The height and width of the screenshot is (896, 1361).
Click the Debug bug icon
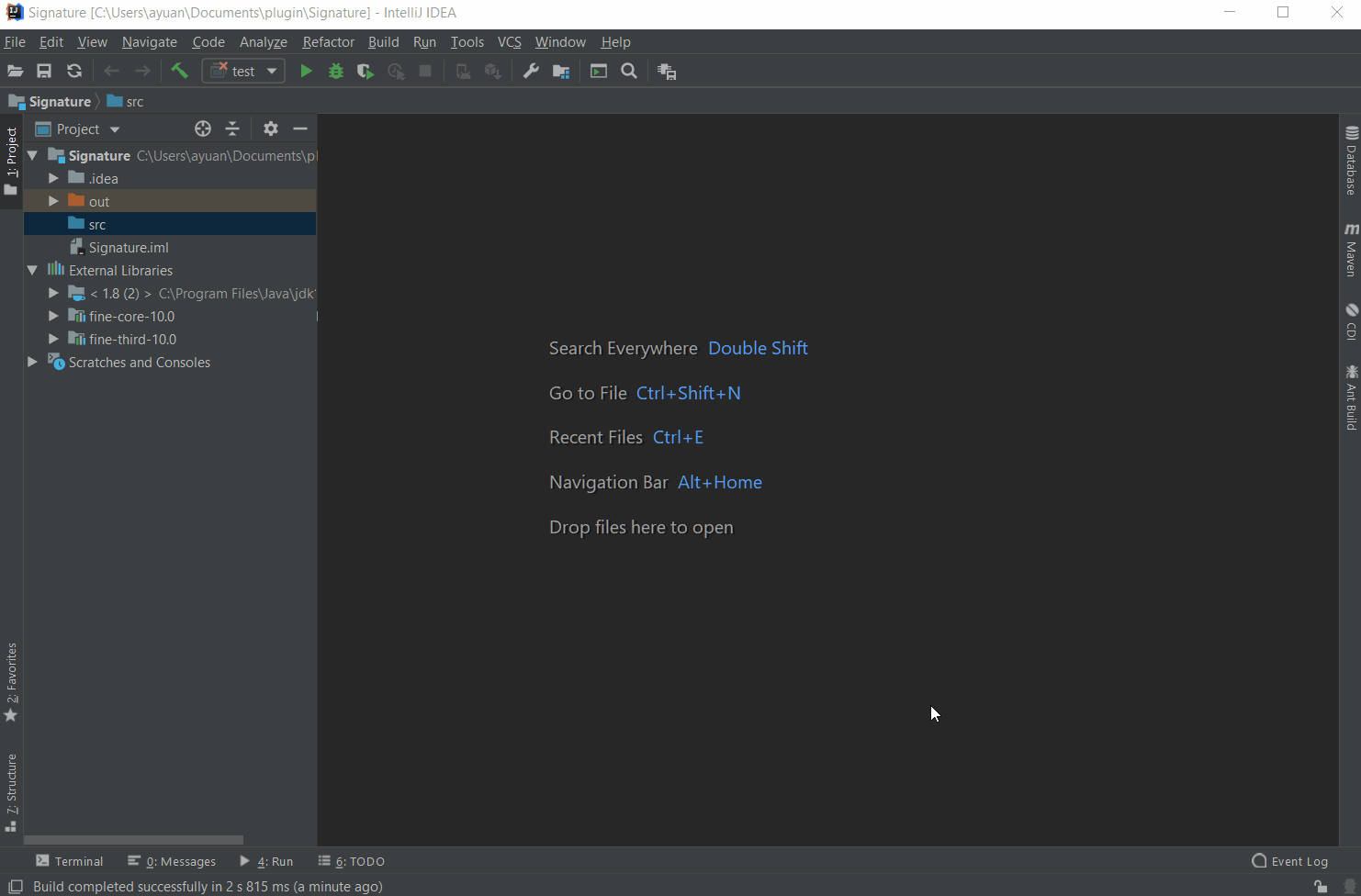click(336, 72)
